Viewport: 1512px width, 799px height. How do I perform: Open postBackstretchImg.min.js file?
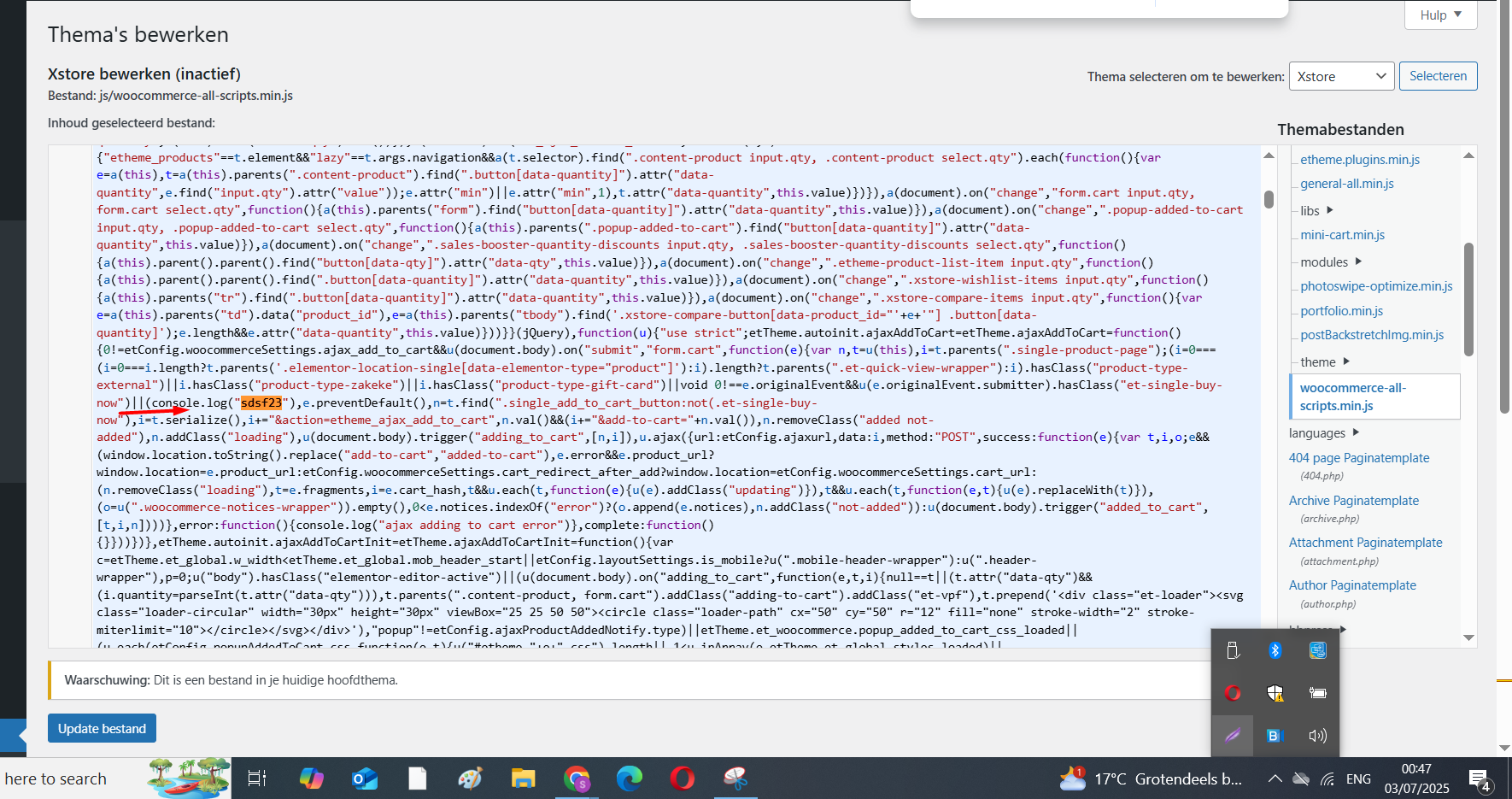point(1372,335)
